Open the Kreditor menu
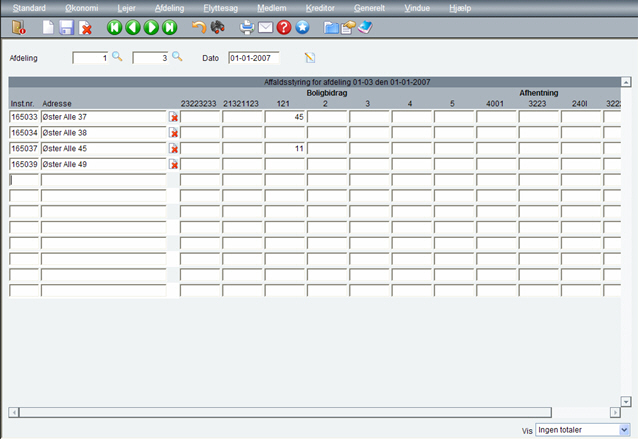The width and height of the screenshot is (638, 439). point(320,7)
